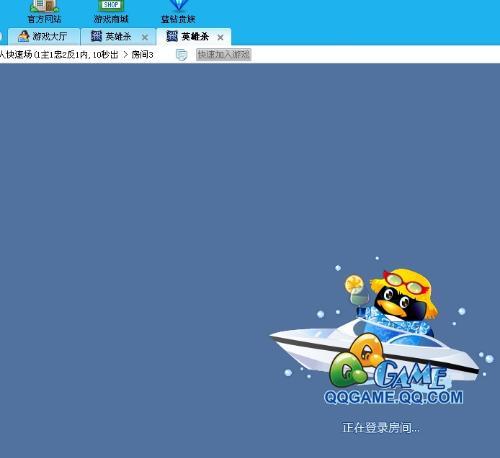Switch to the 游戏大厅 tab

click(x=44, y=36)
